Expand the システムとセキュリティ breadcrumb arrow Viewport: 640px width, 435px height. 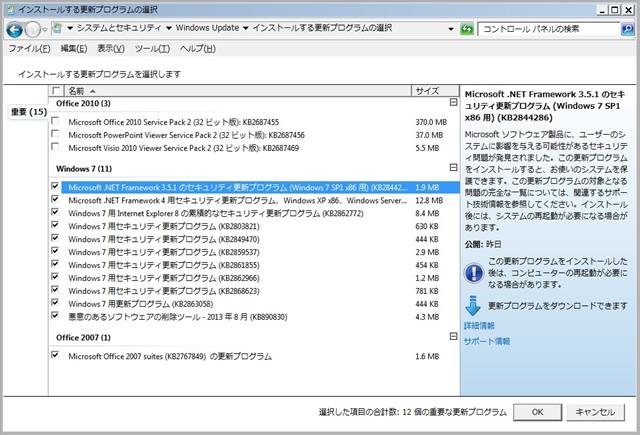(x=169, y=28)
